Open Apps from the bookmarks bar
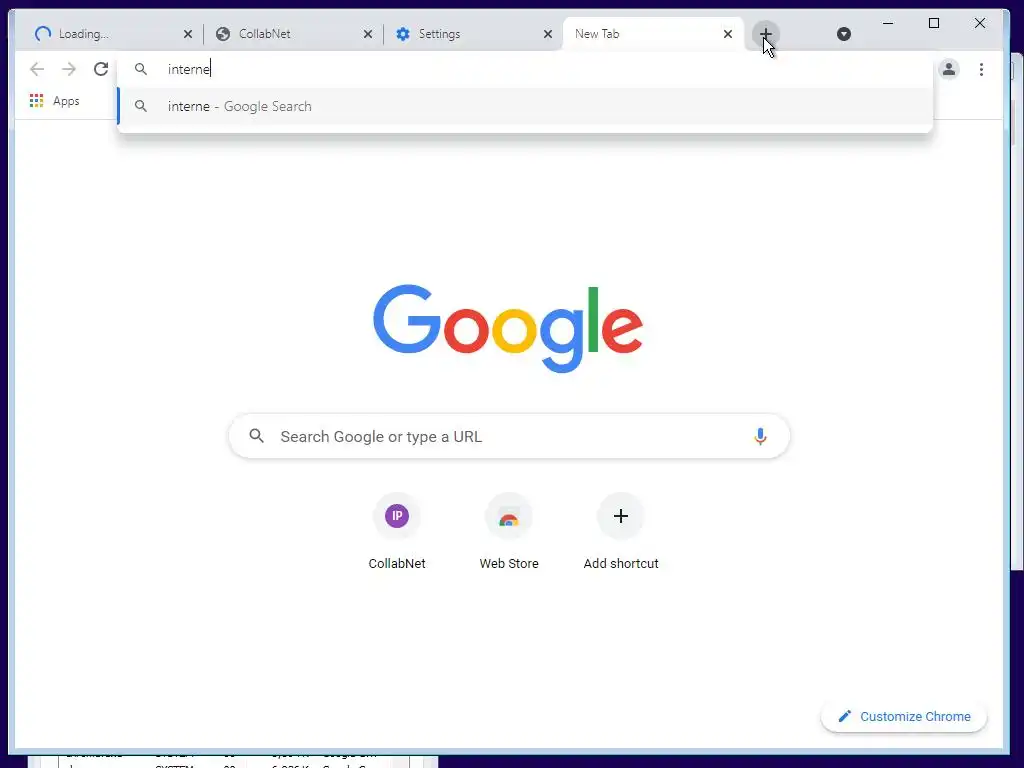Image resolution: width=1024 pixels, height=768 pixels. pos(55,101)
